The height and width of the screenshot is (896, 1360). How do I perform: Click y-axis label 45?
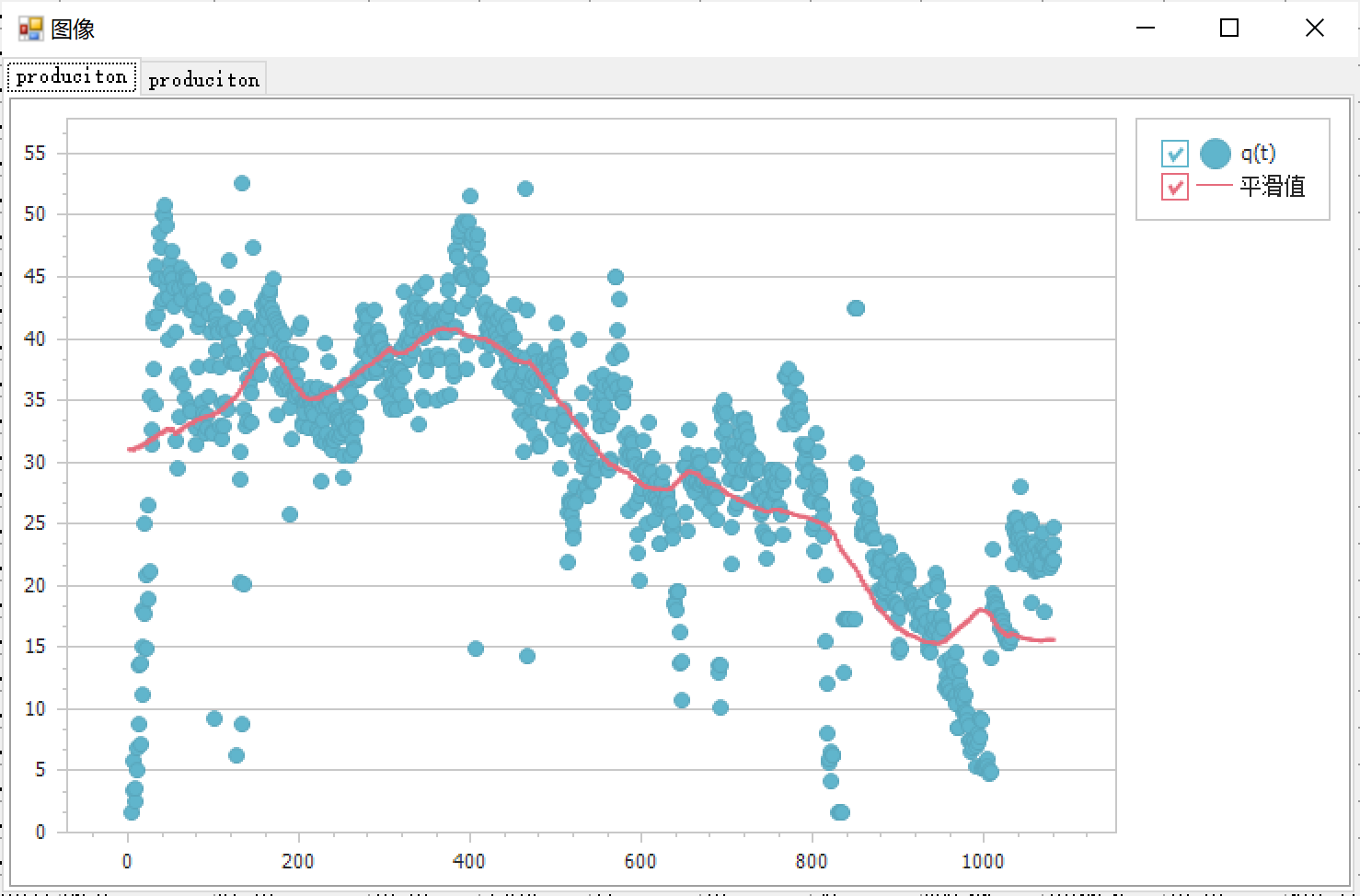[x=34, y=277]
